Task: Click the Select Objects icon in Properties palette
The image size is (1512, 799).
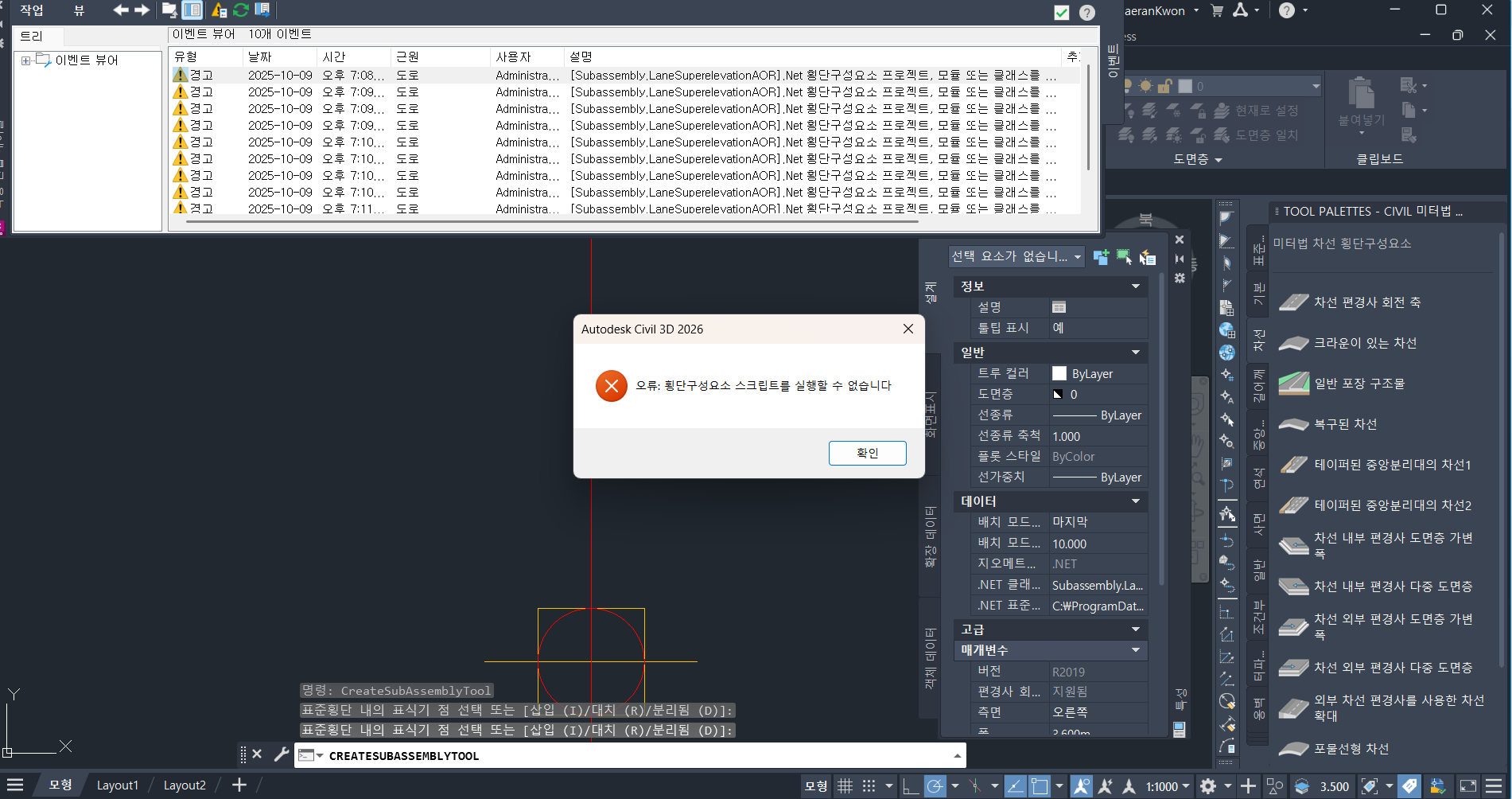Action: [x=1124, y=257]
